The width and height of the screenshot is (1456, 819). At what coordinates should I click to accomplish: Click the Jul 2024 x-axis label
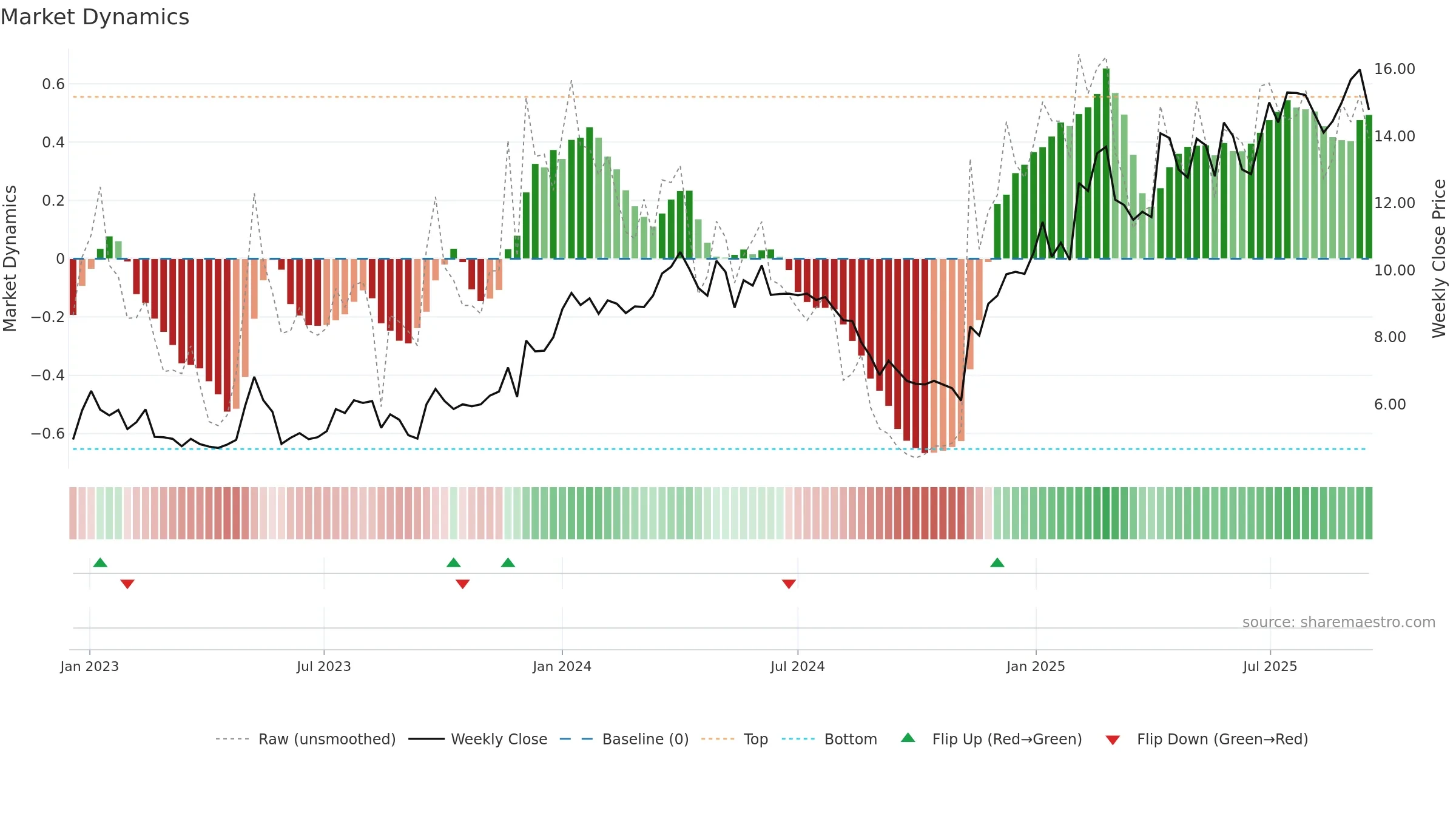pos(798,666)
